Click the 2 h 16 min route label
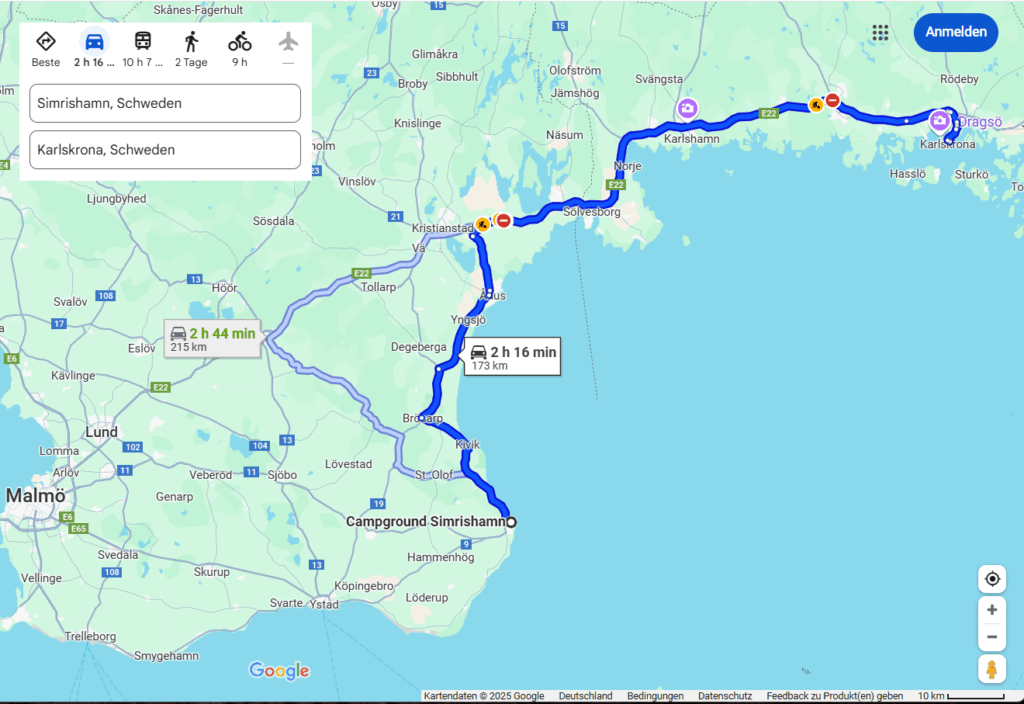 click(x=512, y=357)
